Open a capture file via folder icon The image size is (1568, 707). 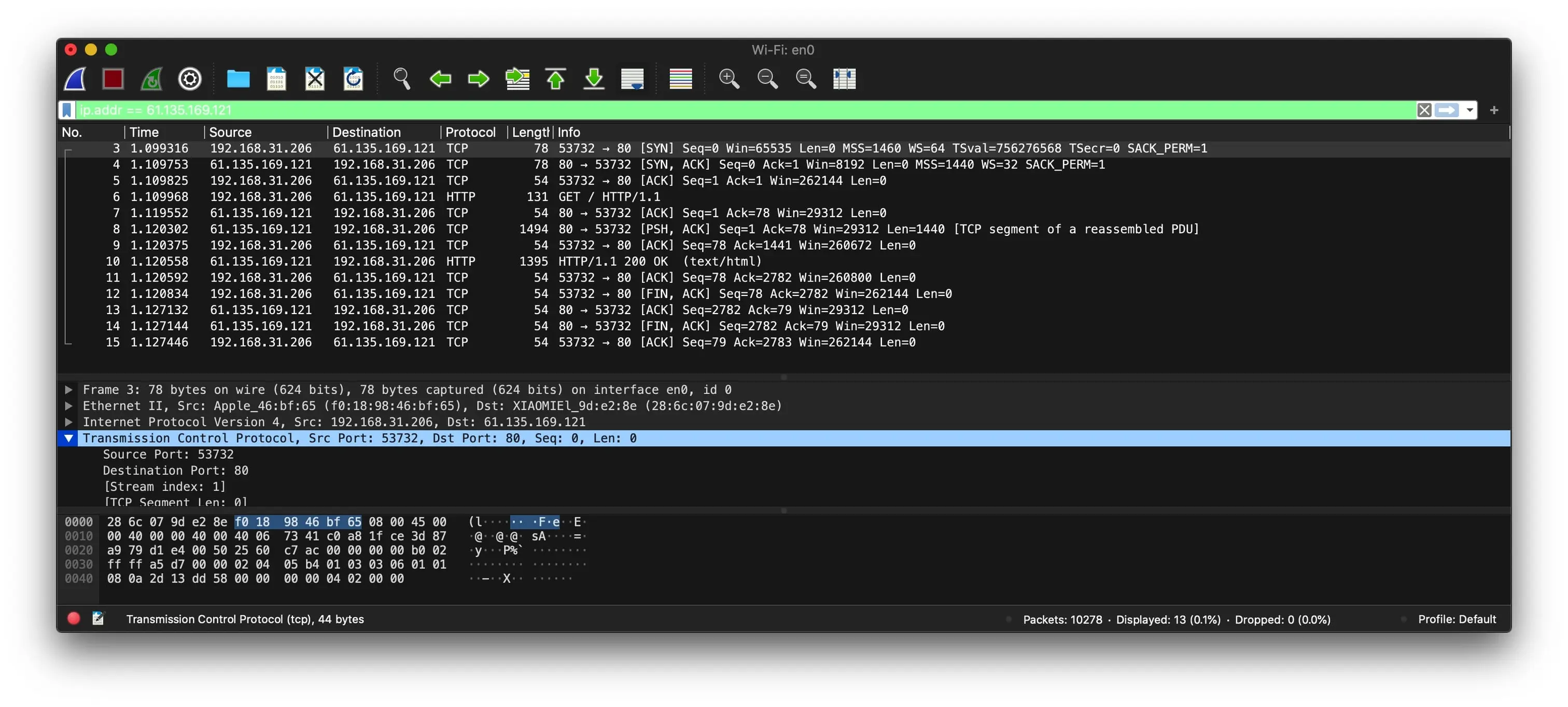(238, 78)
